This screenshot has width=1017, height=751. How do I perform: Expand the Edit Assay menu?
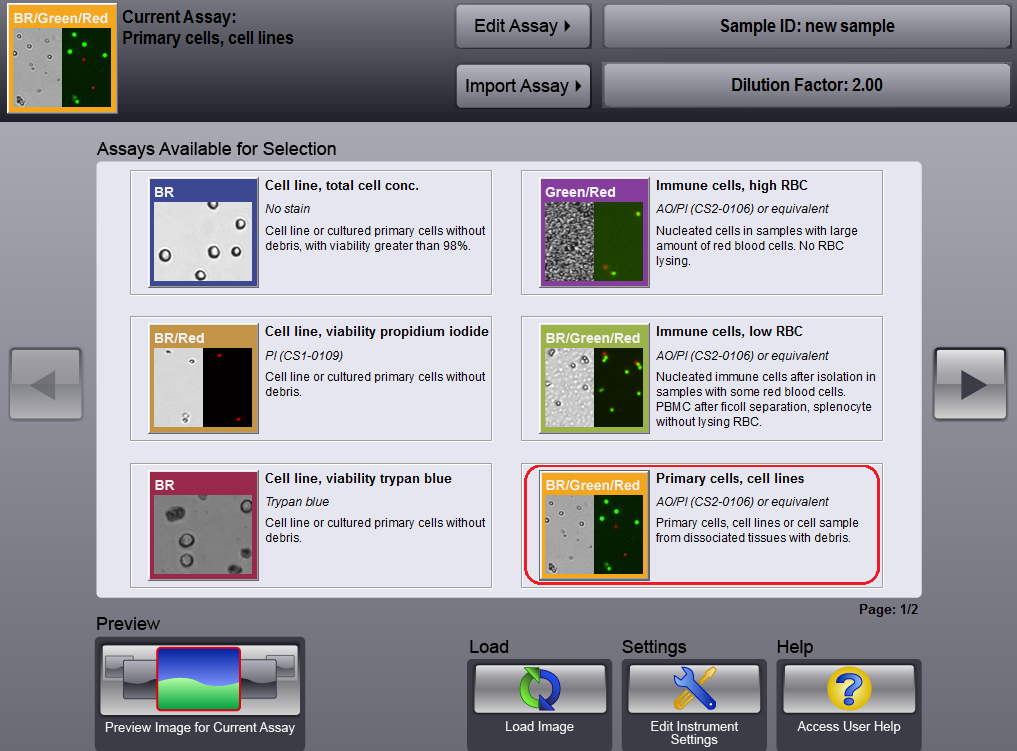tap(523, 26)
